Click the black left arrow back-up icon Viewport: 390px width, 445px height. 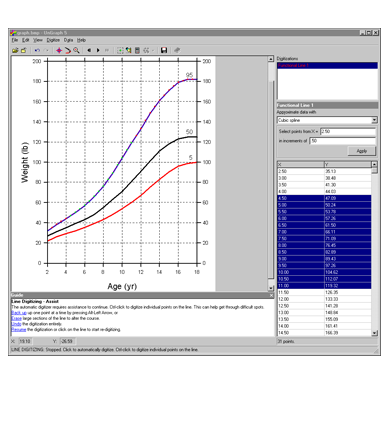click(x=89, y=50)
